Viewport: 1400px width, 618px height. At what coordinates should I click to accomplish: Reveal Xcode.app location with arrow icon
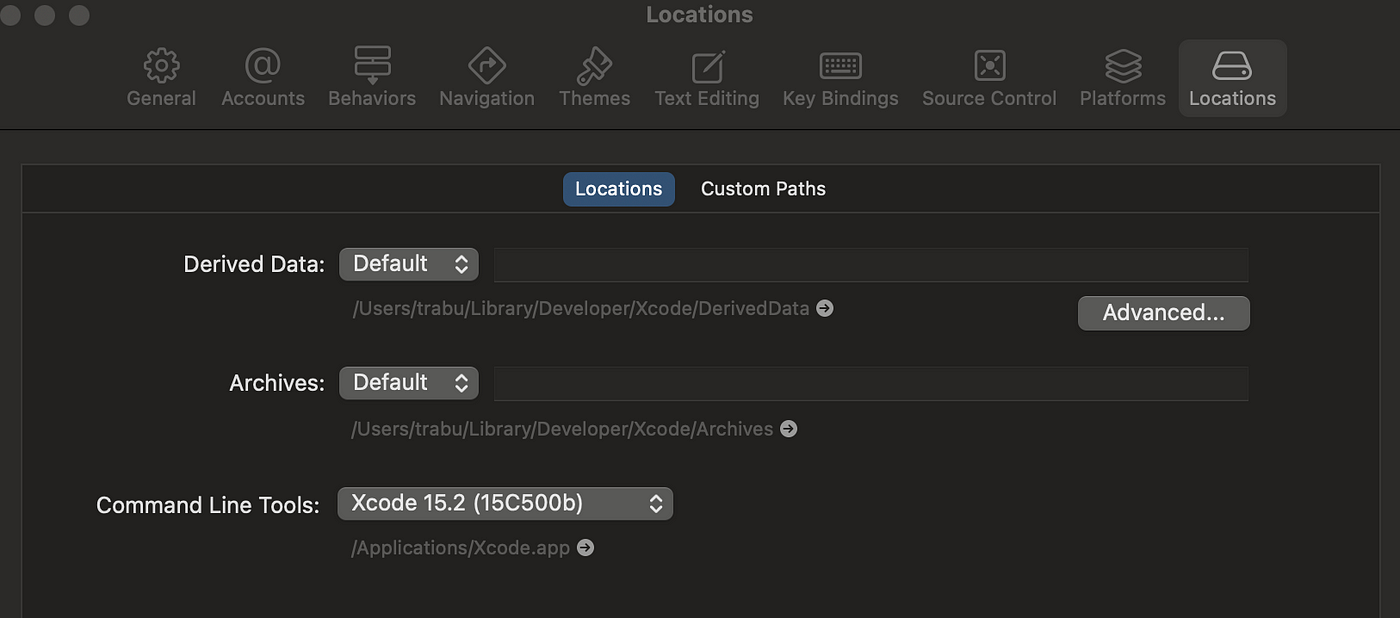coord(585,548)
